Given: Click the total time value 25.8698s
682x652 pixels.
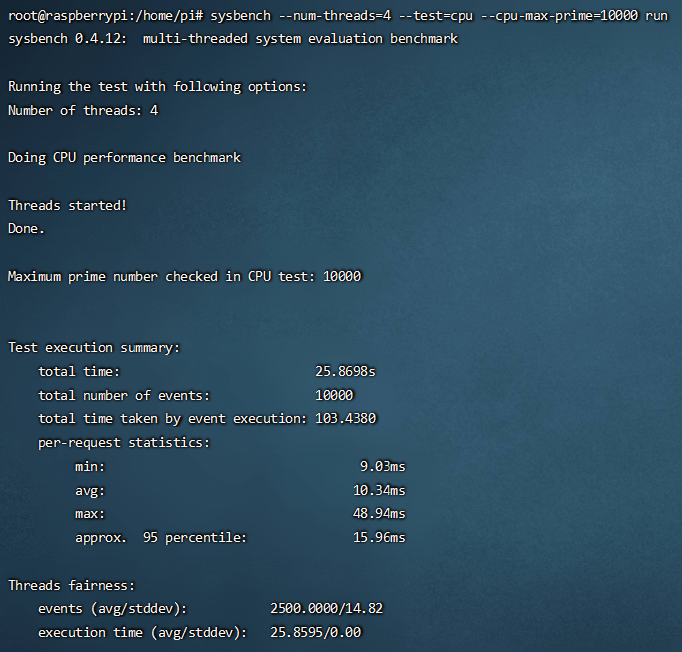Looking at the screenshot, I should coord(345,371).
